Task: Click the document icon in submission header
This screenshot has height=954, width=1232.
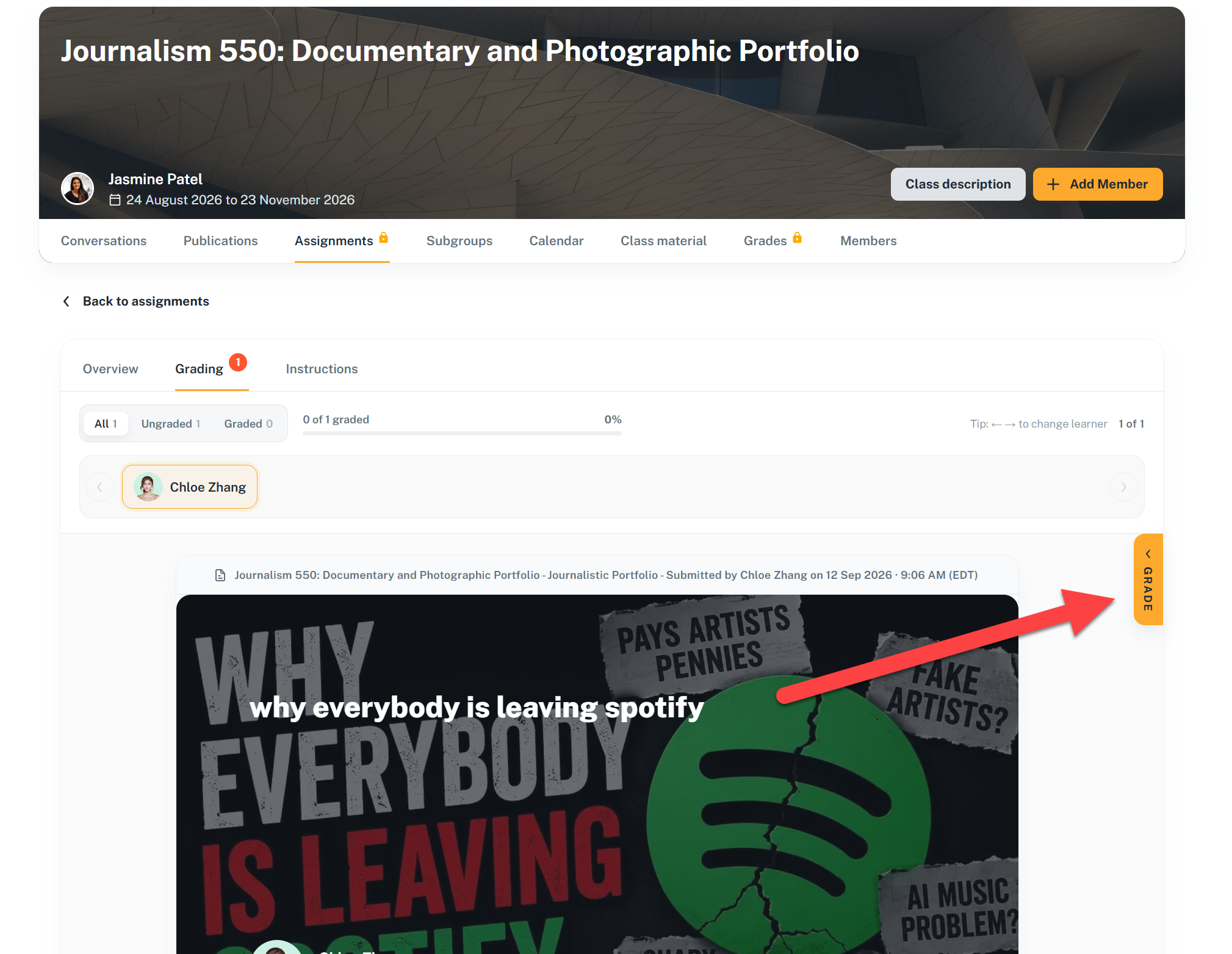Action: pyautogui.click(x=220, y=575)
